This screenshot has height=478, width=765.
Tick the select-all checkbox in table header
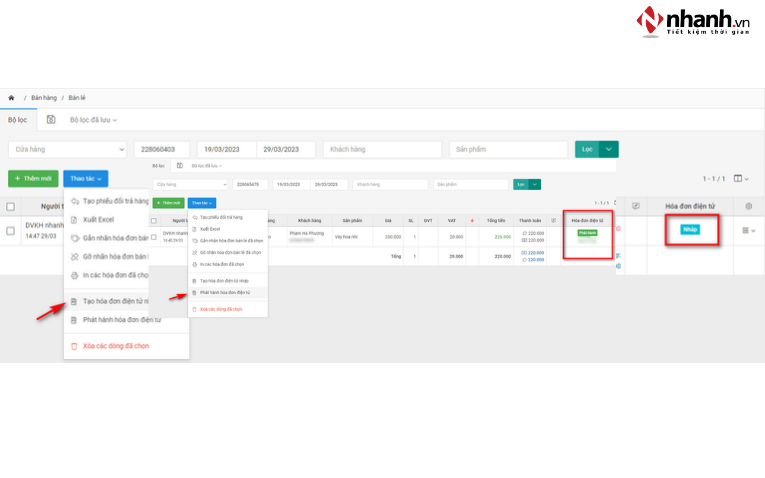click(x=10, y=207)
